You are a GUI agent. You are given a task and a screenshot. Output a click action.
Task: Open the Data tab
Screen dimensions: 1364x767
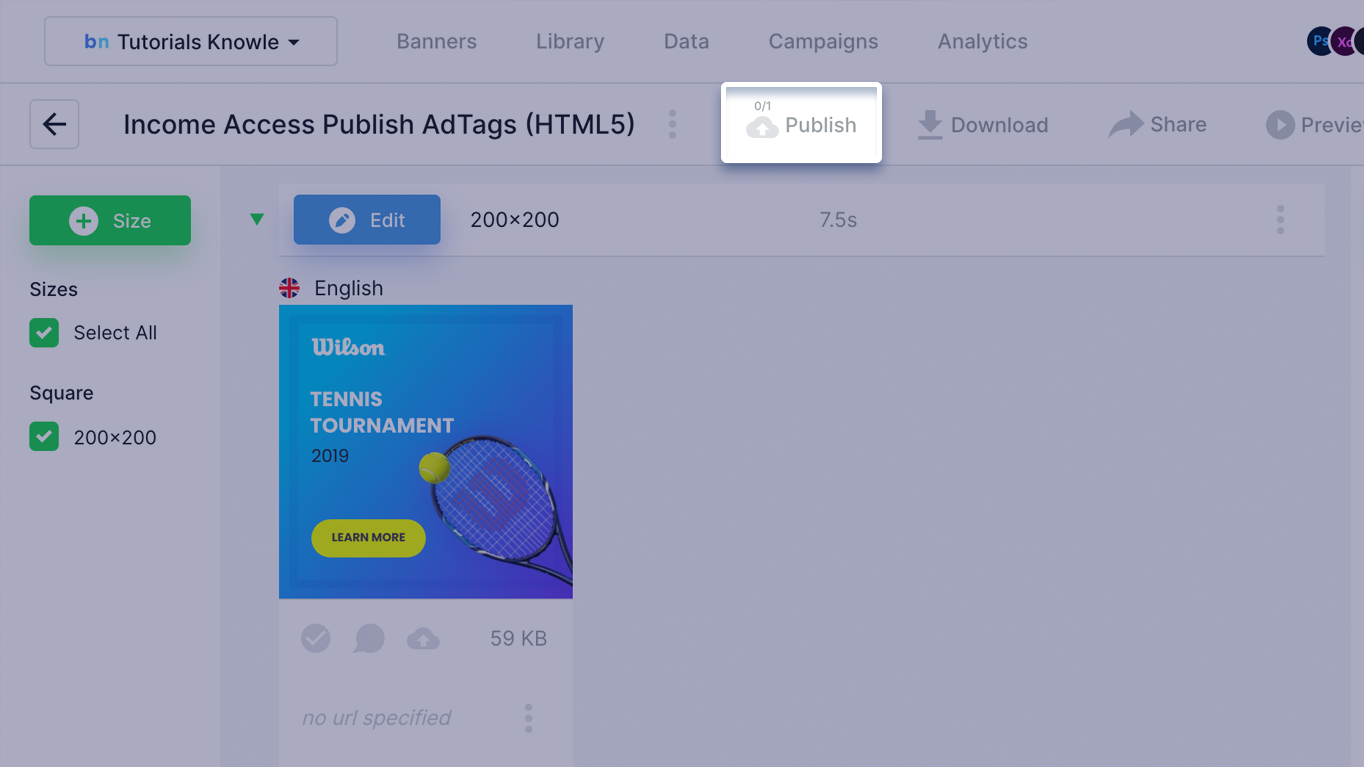pos(686,41)
